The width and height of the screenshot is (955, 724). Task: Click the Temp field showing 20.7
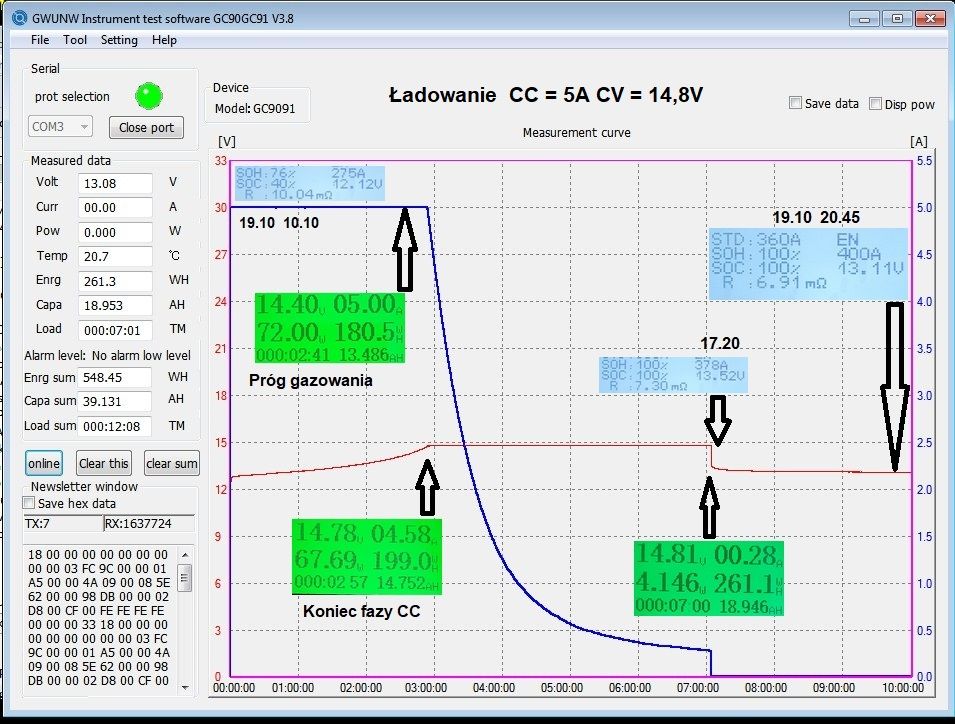[x=115, y=256]
